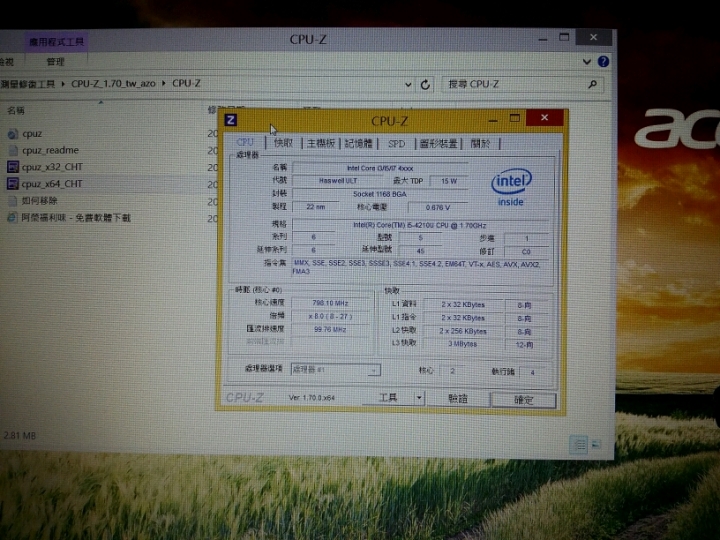Click the Explorer refresh icon
The image size is (720, 540).
coord(425,84)
